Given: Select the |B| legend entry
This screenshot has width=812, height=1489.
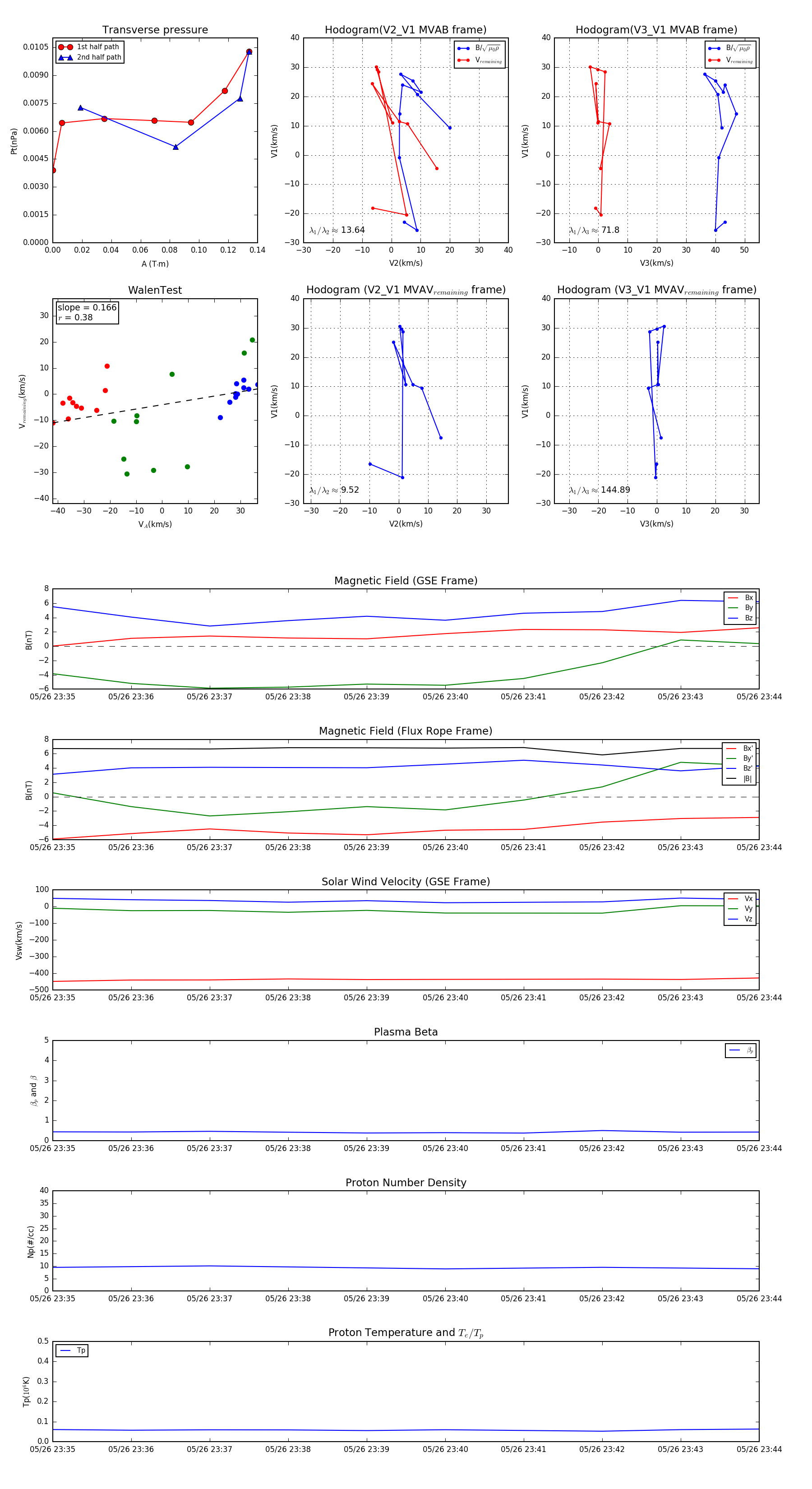Looking at the screenshot, I should pyautogui.click(x=739, y=779).
